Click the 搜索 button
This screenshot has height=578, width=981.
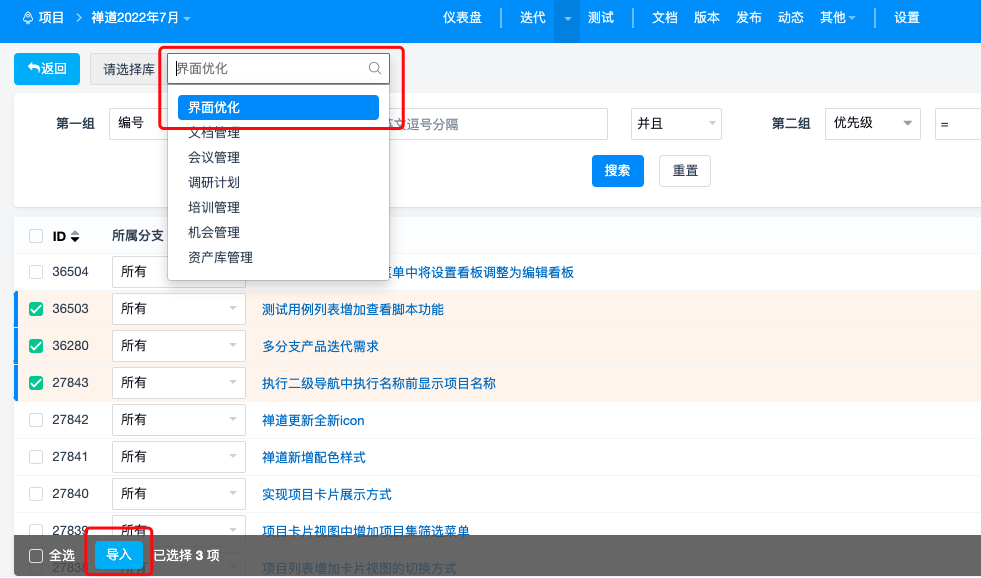pos(618,171)
